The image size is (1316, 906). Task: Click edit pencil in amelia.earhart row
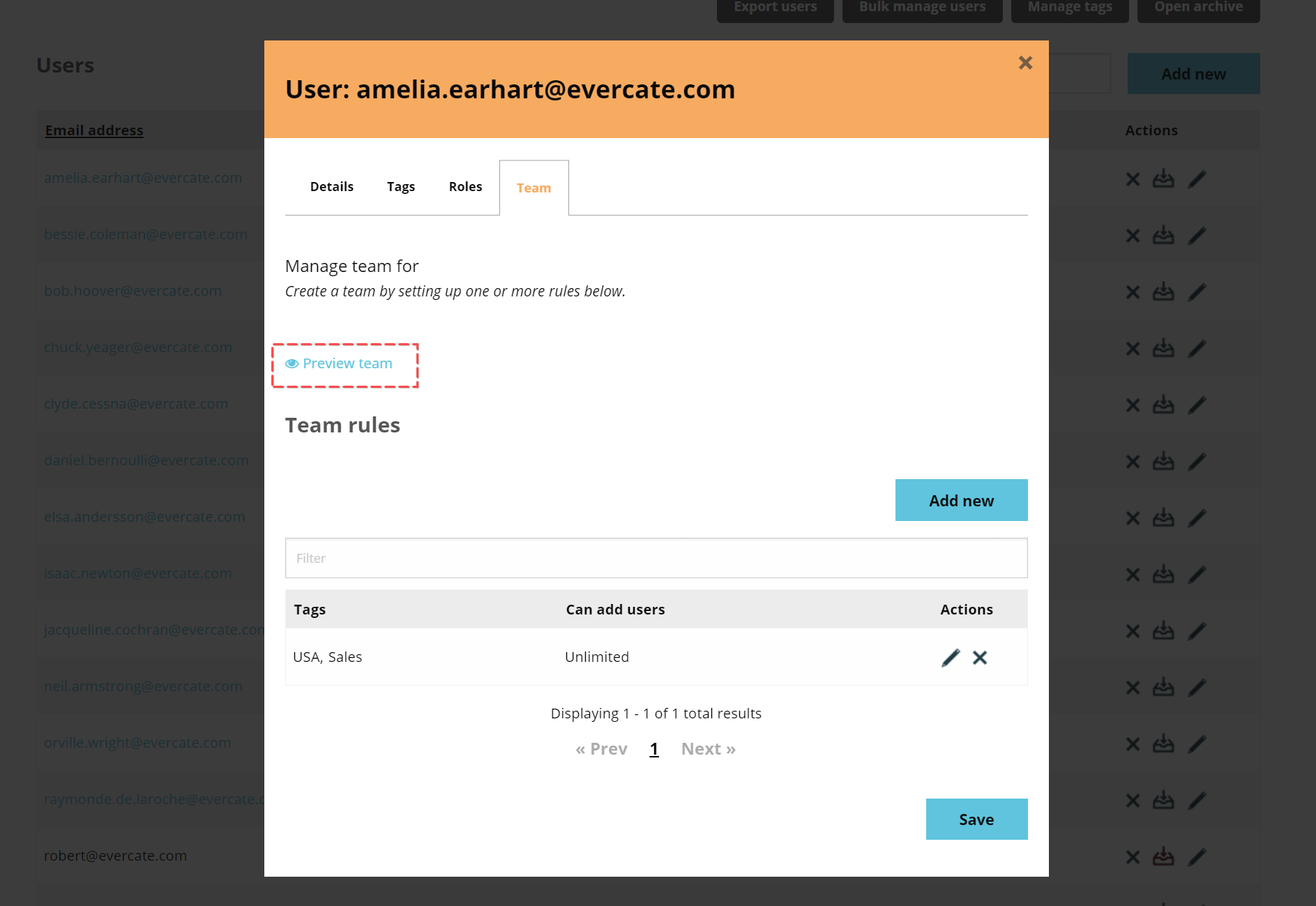(x=1197, y=179)
